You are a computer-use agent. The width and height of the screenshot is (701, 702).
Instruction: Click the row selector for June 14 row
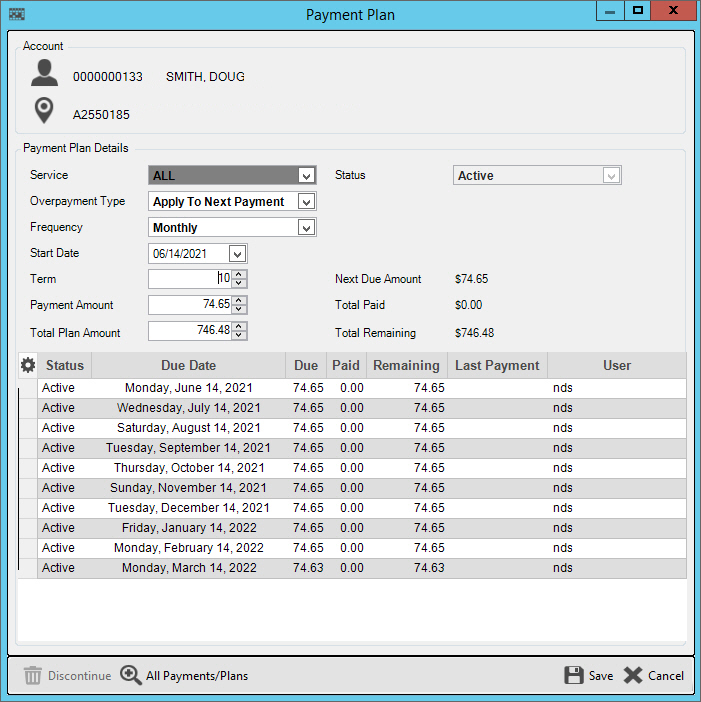(28, 388)
